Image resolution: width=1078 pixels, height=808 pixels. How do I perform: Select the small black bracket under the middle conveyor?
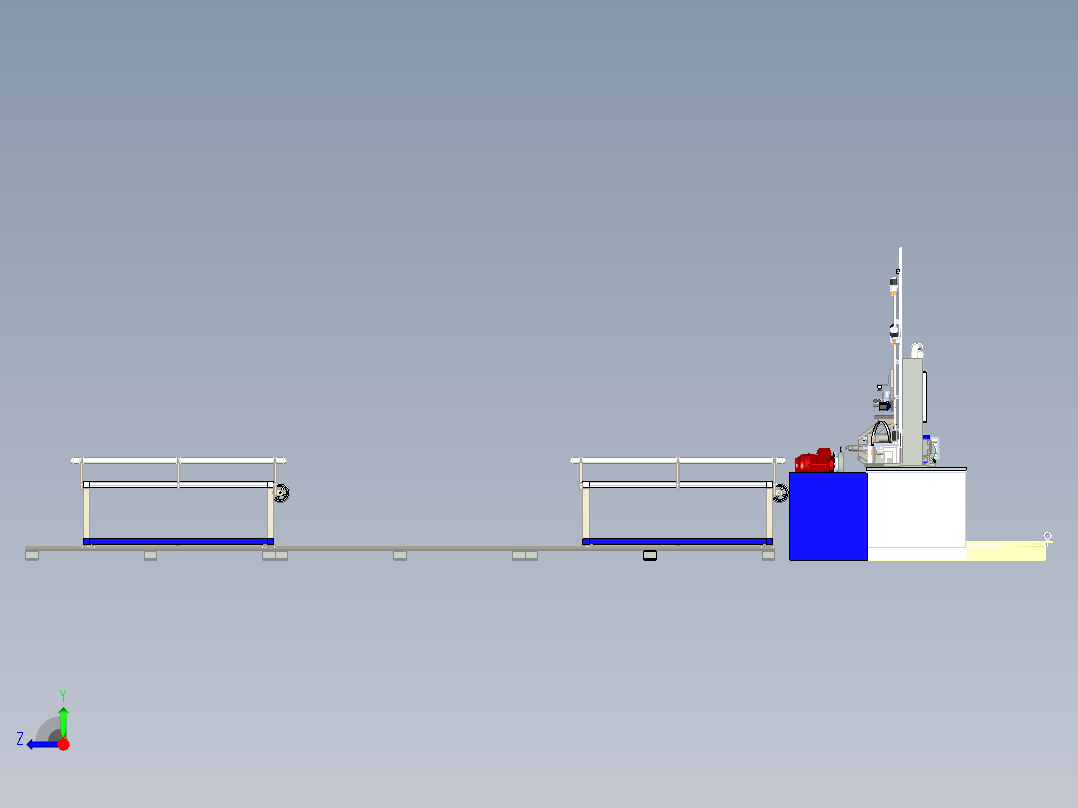(648, 556)
